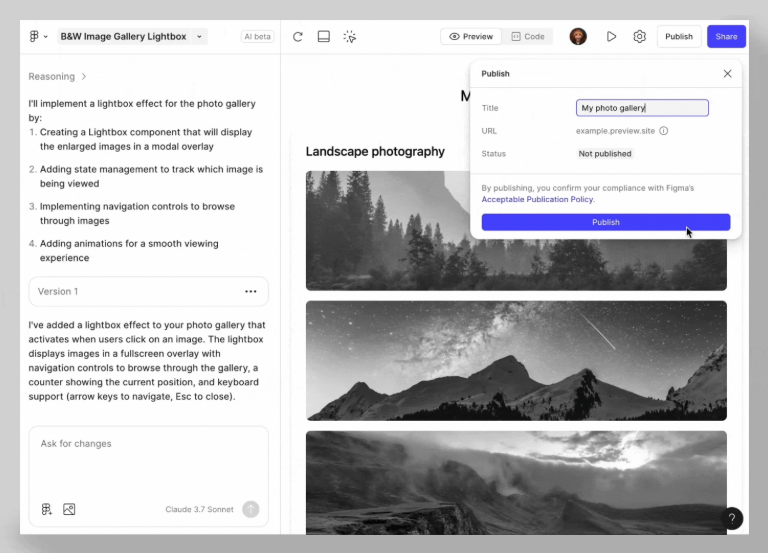The width and height of the screenshot is (768, 553).
Task: Click the Landscape photography heading
Action: pos(375,151)
